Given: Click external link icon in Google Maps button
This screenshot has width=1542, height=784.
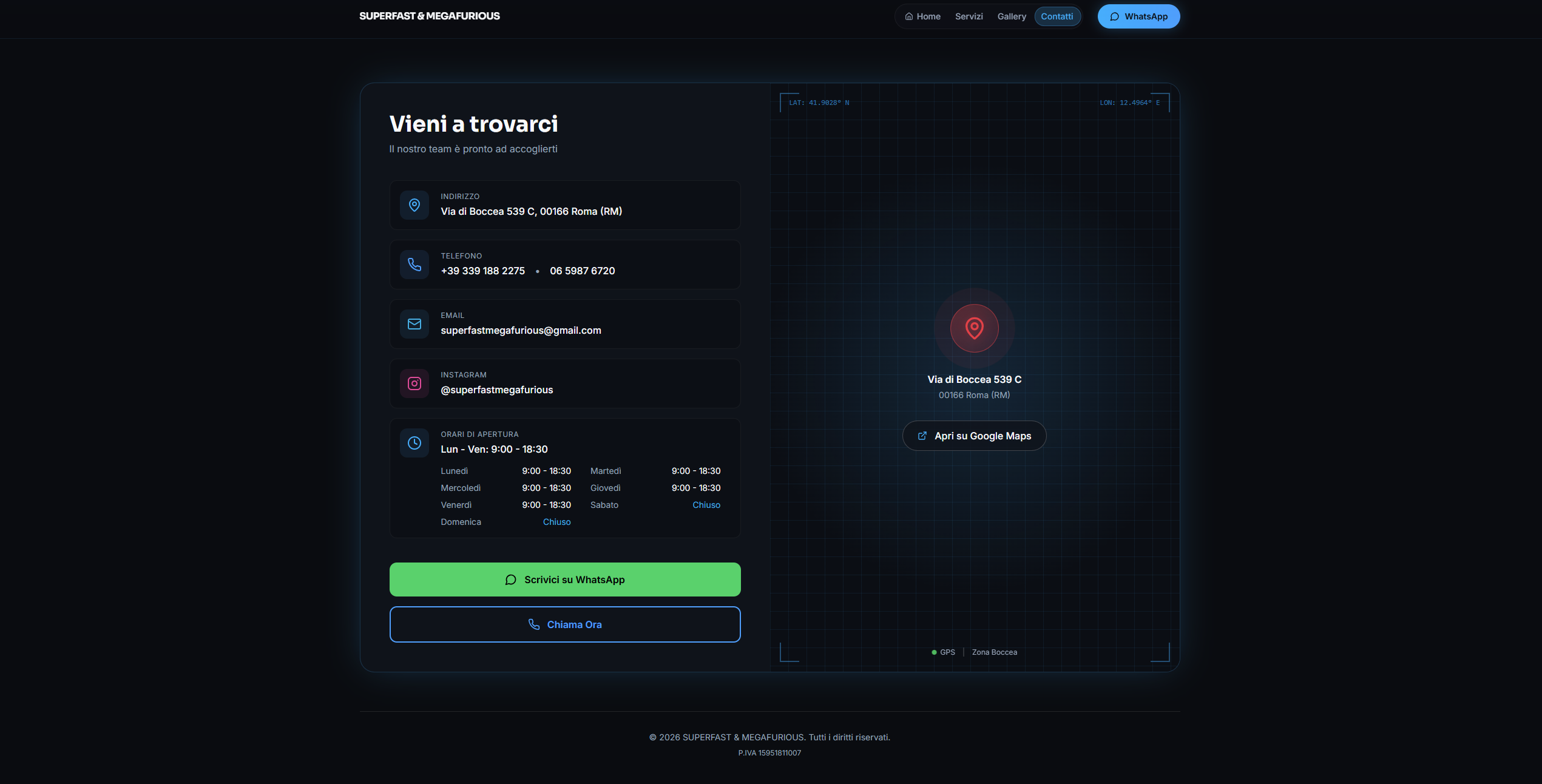Looking at the screenshot, I should 922,436.
